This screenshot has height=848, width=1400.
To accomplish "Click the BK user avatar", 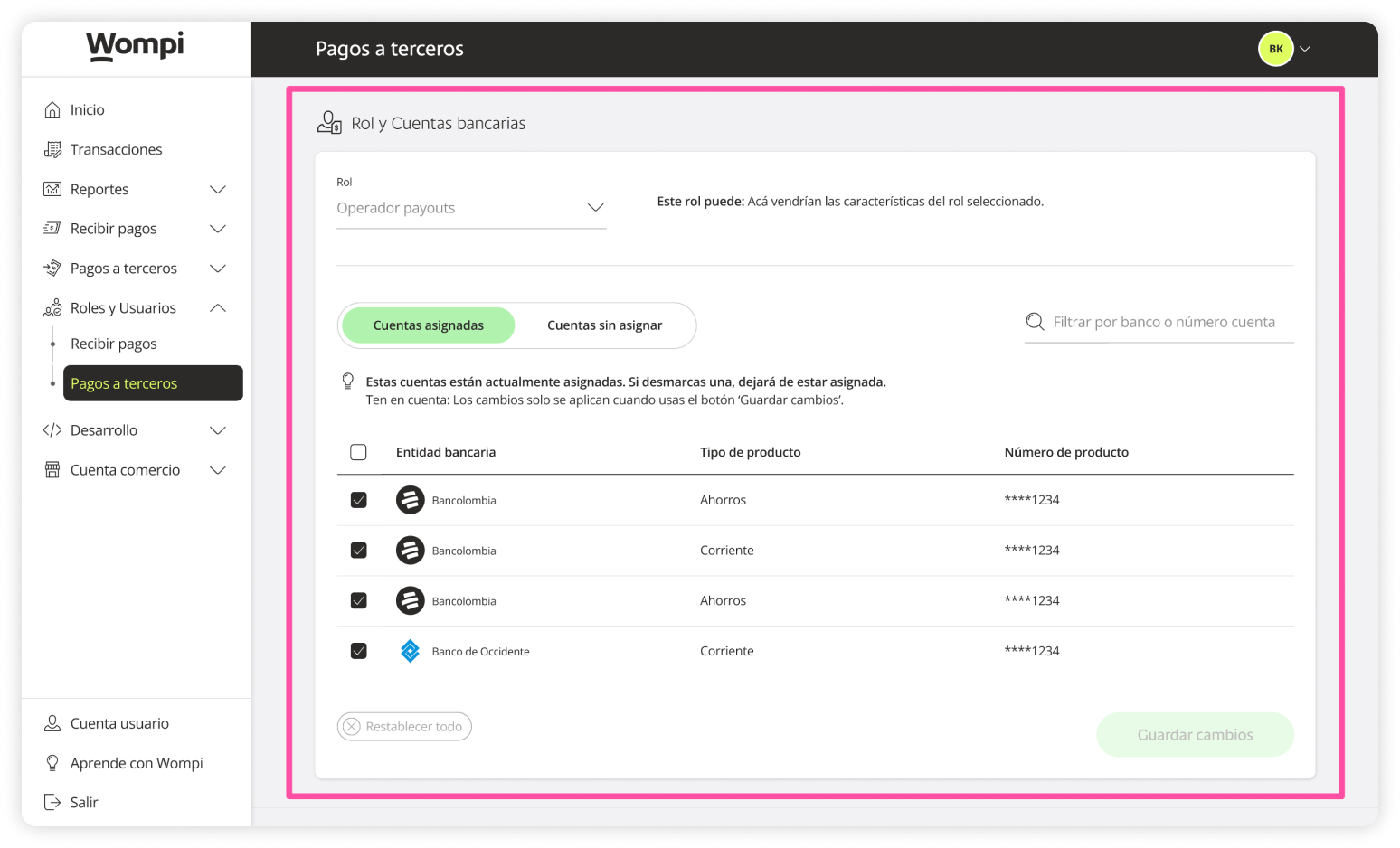I will click(x=1275, y=49).
